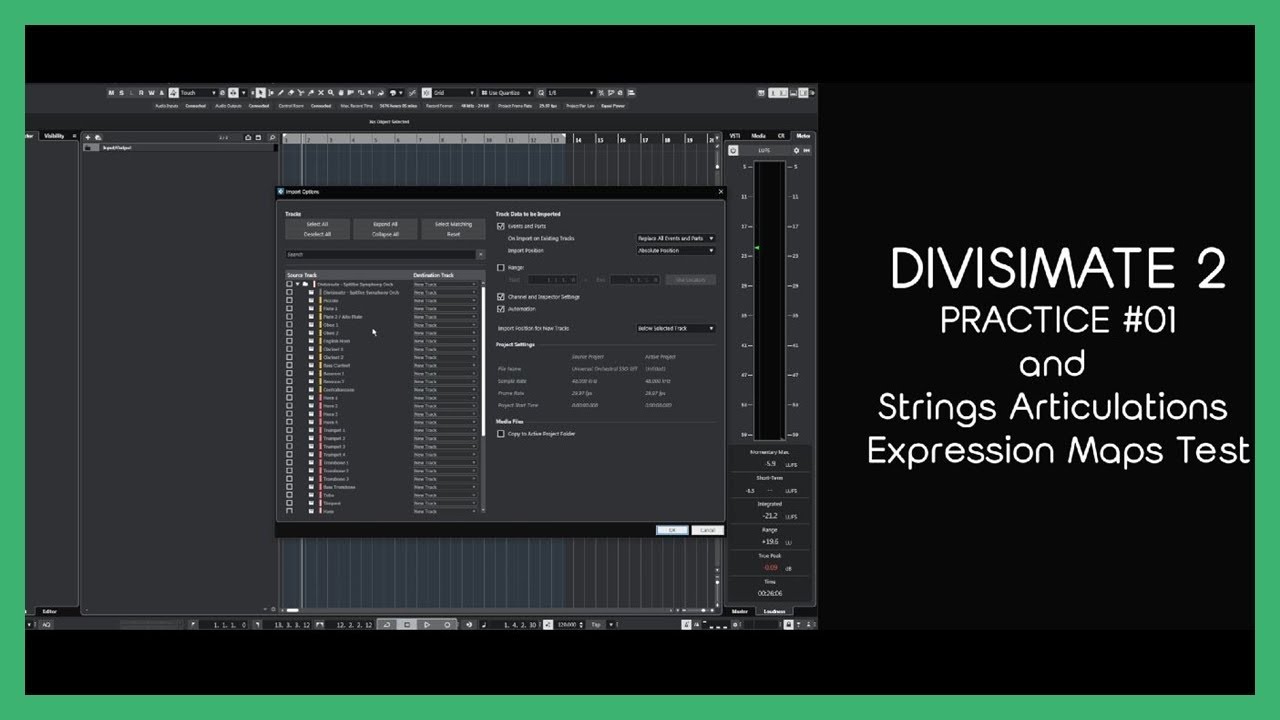Check the Flute 1 source track box

290,308
